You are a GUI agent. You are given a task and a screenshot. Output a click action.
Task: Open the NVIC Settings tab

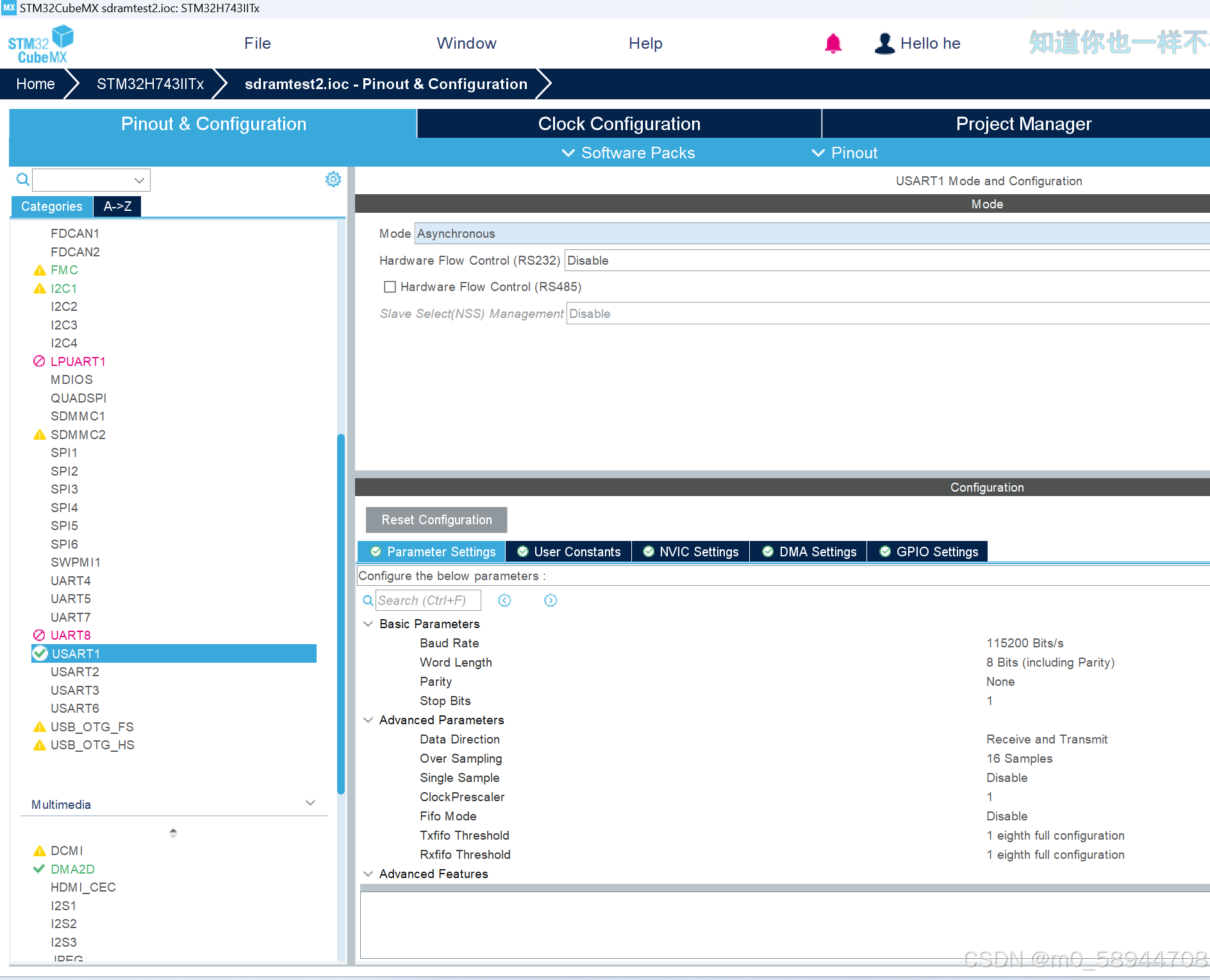click(x=691, y=552)
